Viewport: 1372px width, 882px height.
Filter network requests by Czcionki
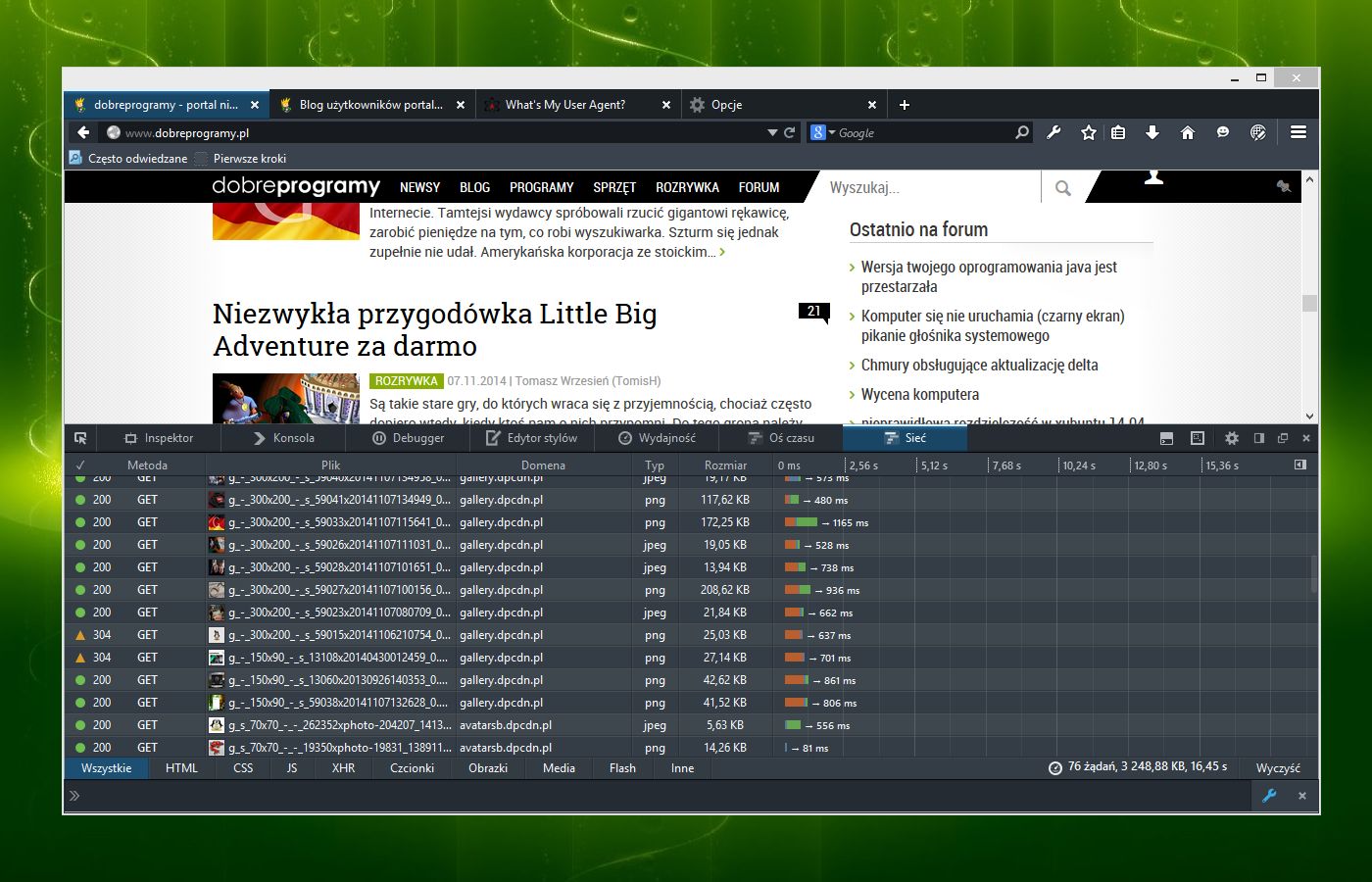point(413,768)
